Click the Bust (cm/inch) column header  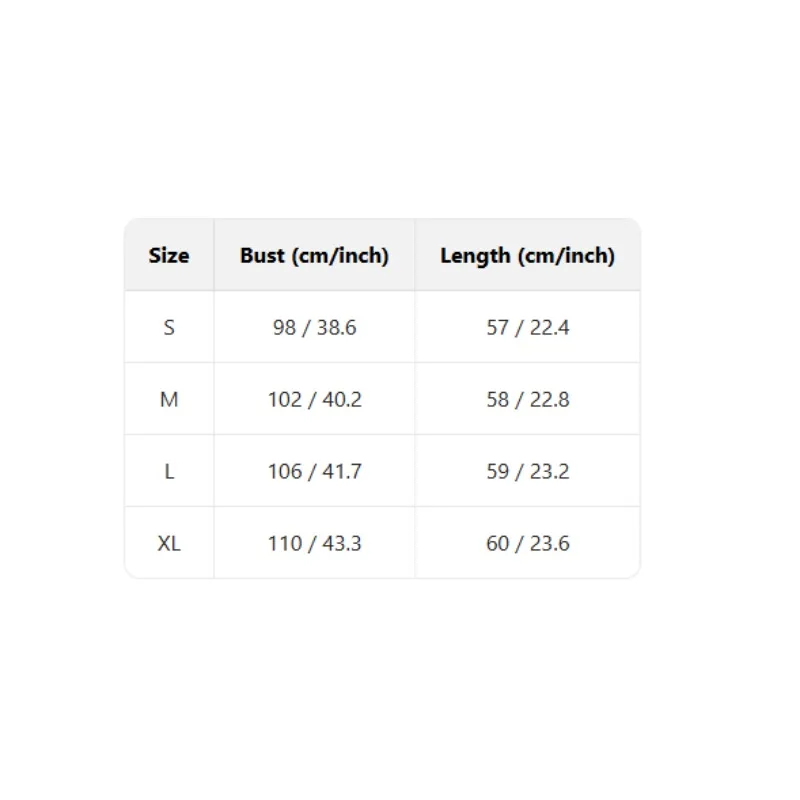(x=314, y=255)
